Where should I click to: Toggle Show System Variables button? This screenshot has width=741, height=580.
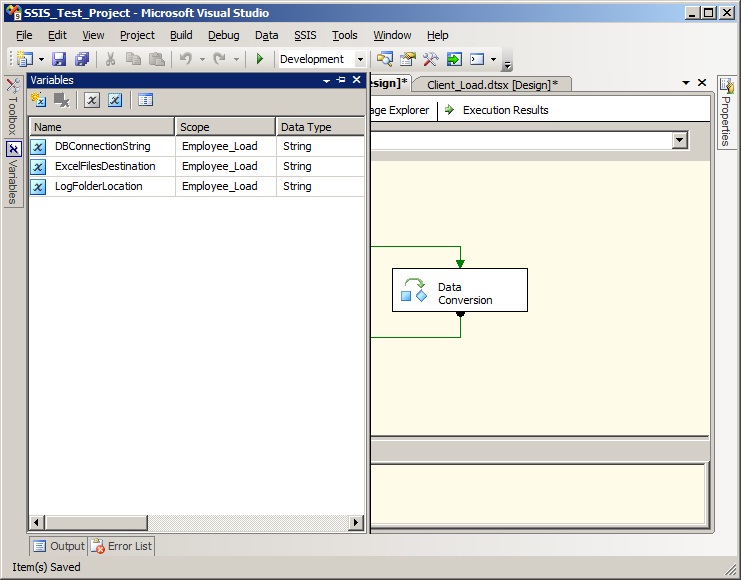click(x=91, y=100)
